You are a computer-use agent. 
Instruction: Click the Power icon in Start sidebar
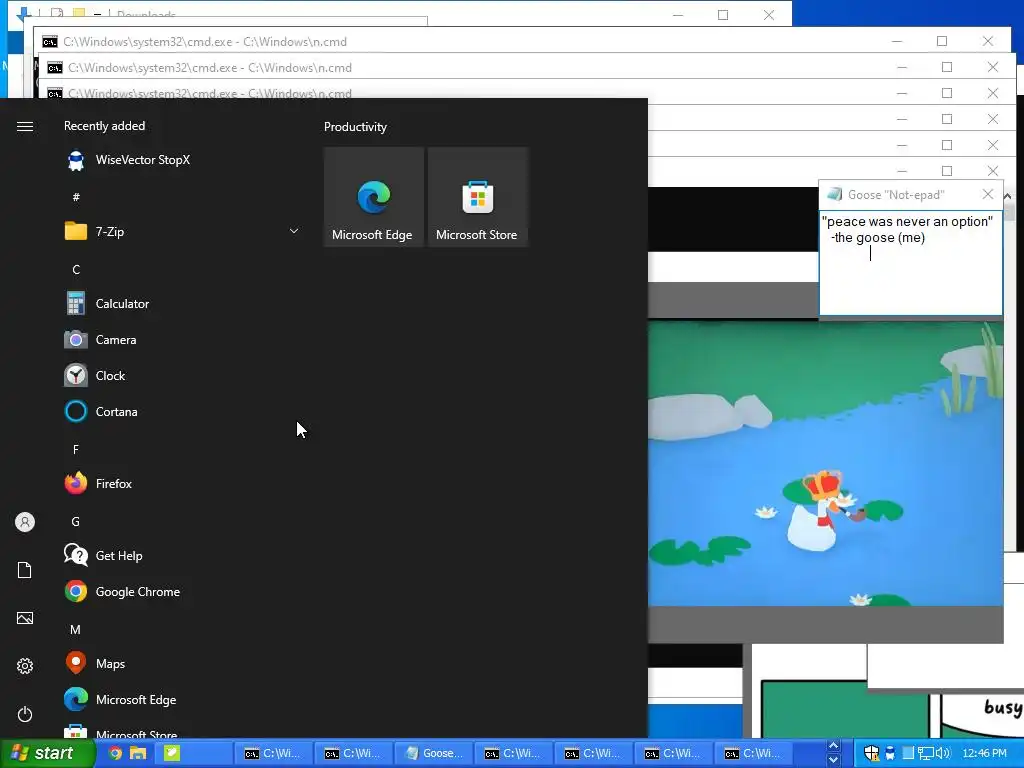[25, 714]
